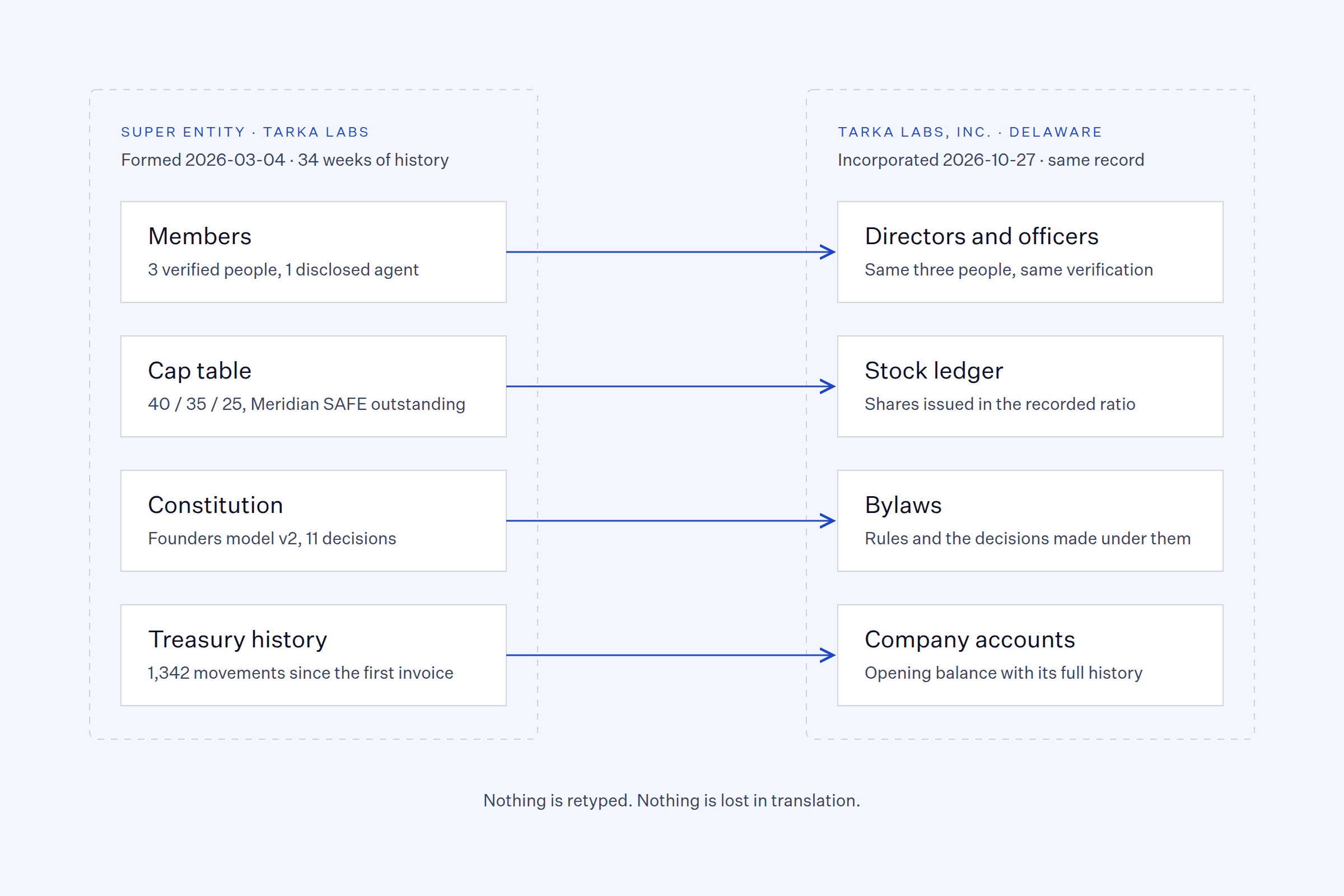Select the Cap table card title

[199, 371]
